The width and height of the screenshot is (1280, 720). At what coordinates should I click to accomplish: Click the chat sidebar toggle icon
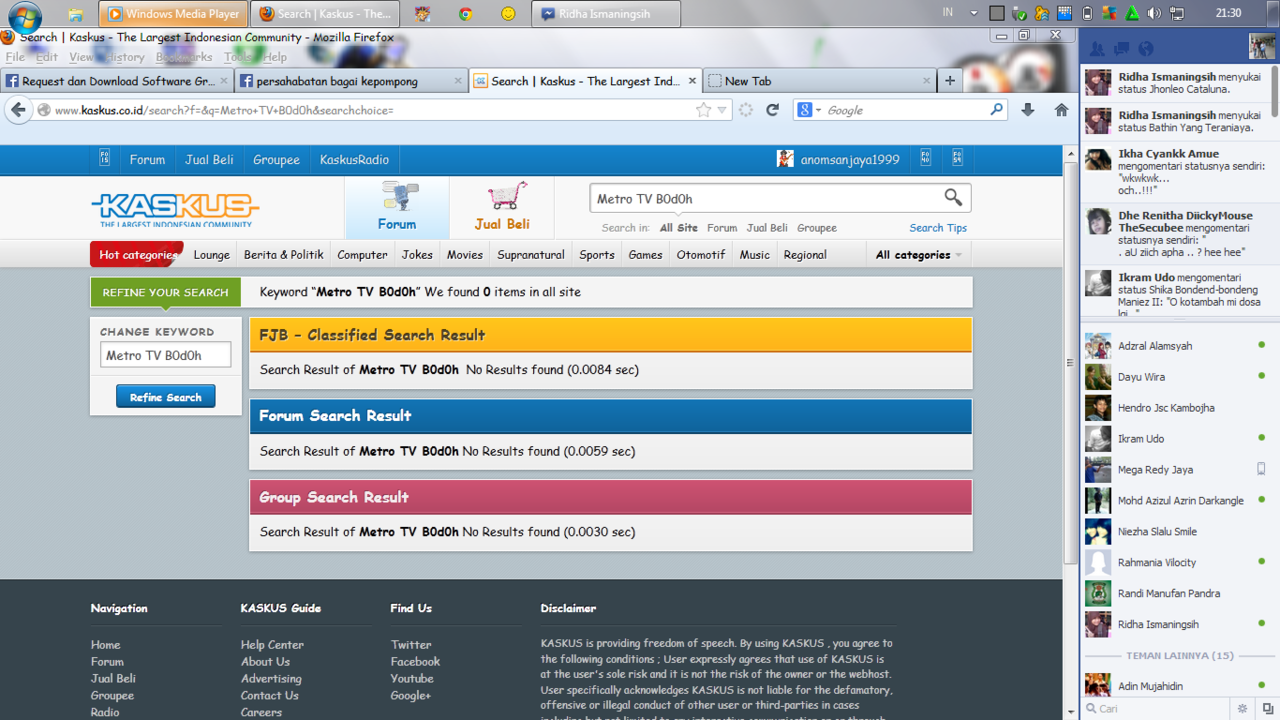pyautogui.click(x=1268, y=709)
